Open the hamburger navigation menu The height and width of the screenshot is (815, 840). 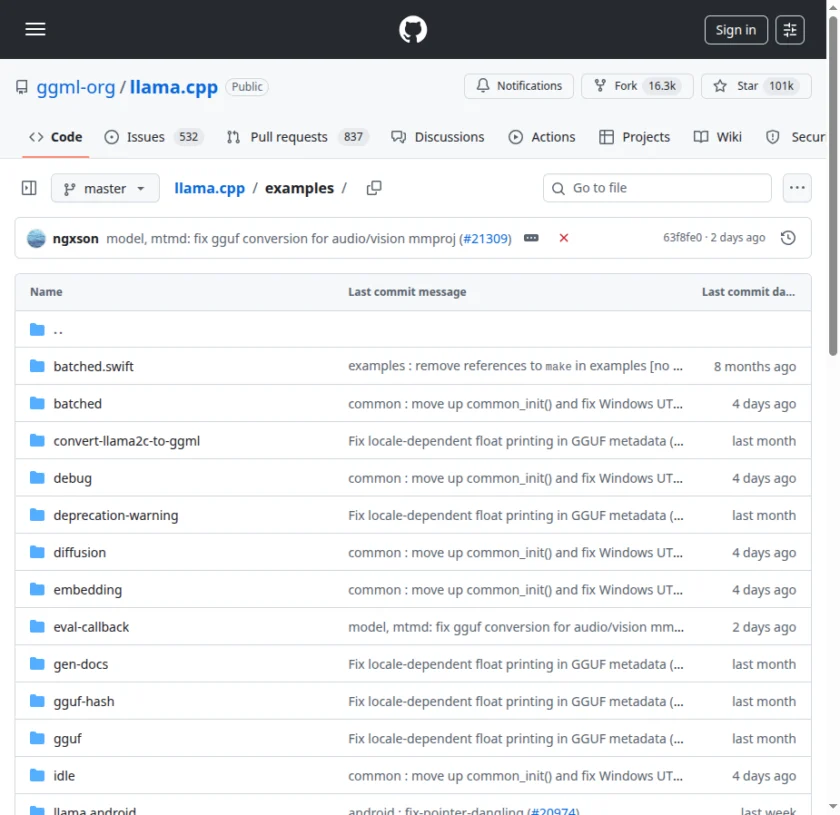35,29
